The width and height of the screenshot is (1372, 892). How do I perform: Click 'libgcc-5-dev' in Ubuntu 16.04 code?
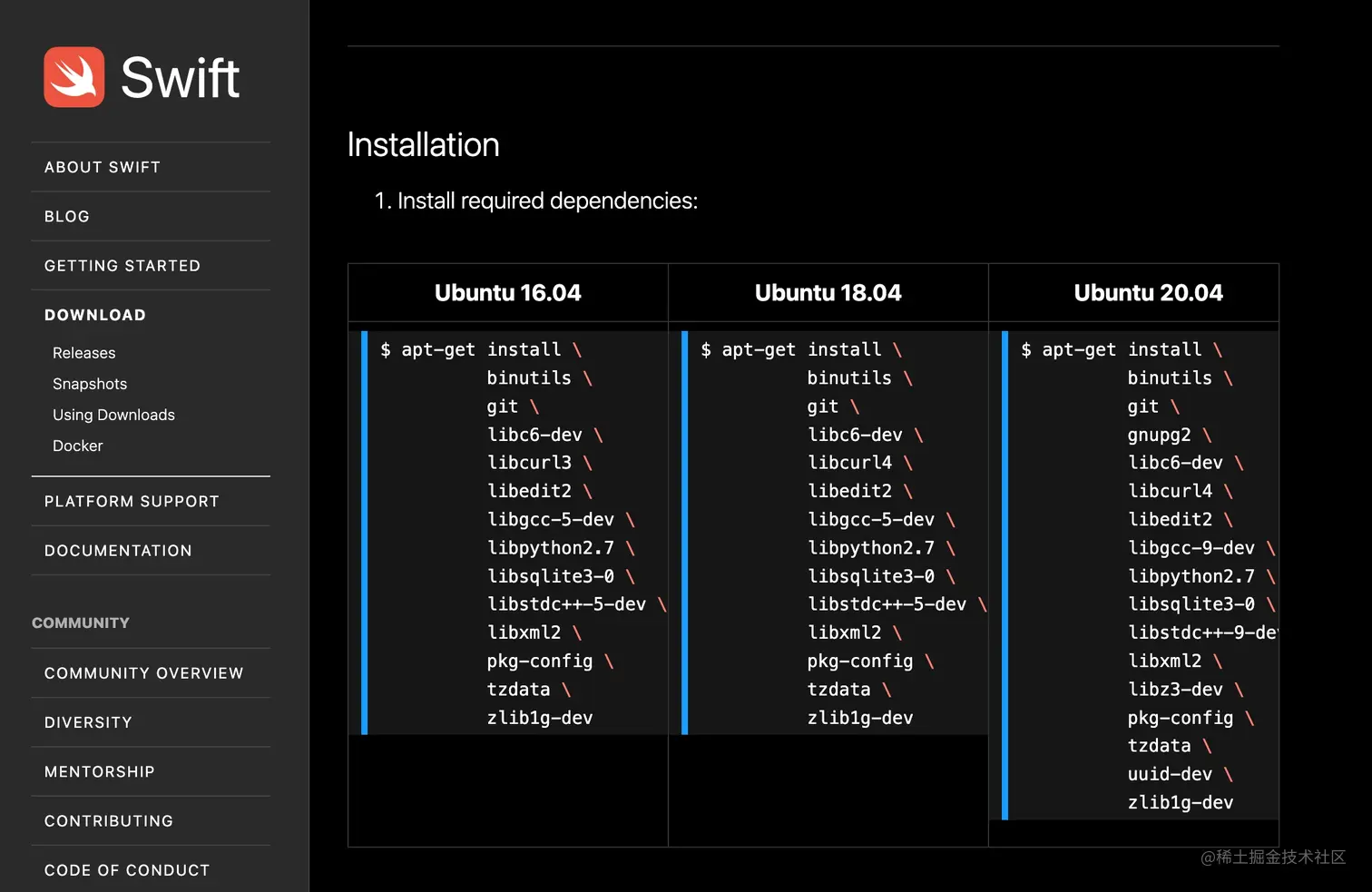click(551, 520)
